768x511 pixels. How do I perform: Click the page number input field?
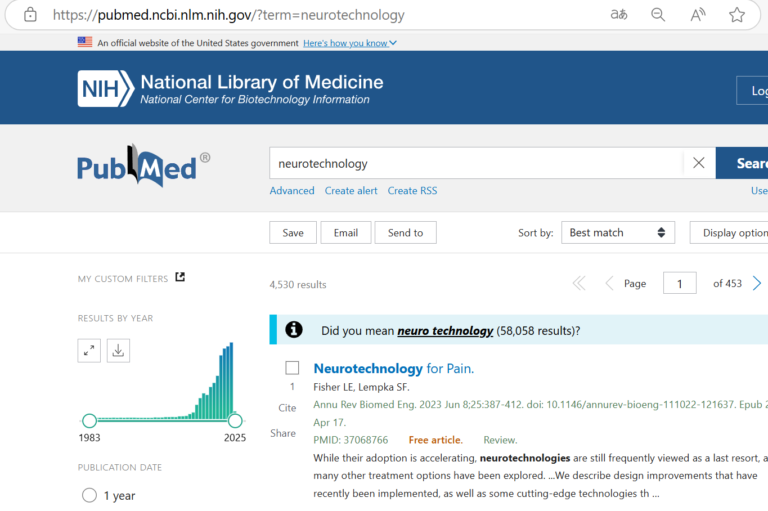tap(679, 283)
